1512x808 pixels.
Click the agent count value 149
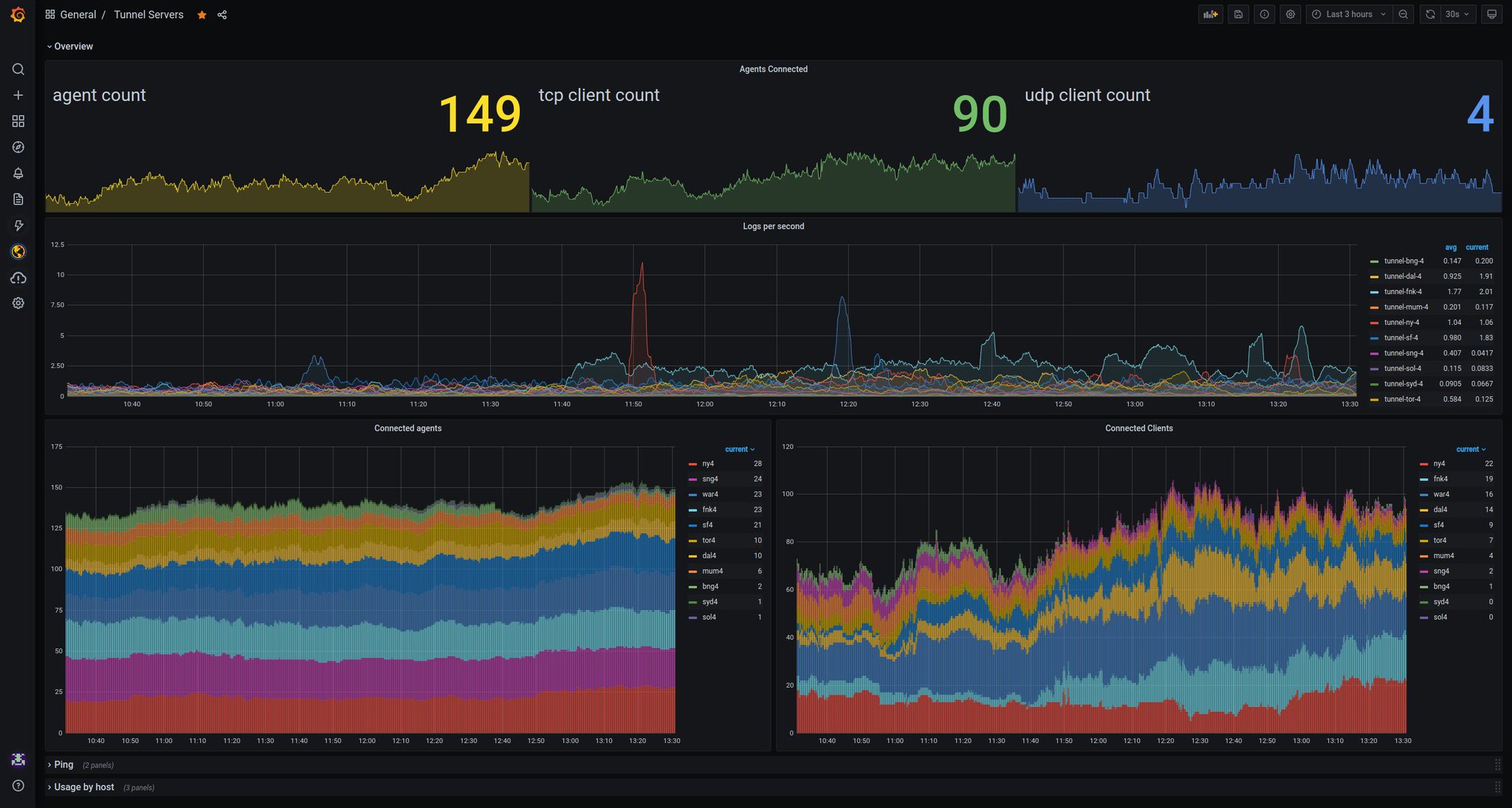(480, 114)
